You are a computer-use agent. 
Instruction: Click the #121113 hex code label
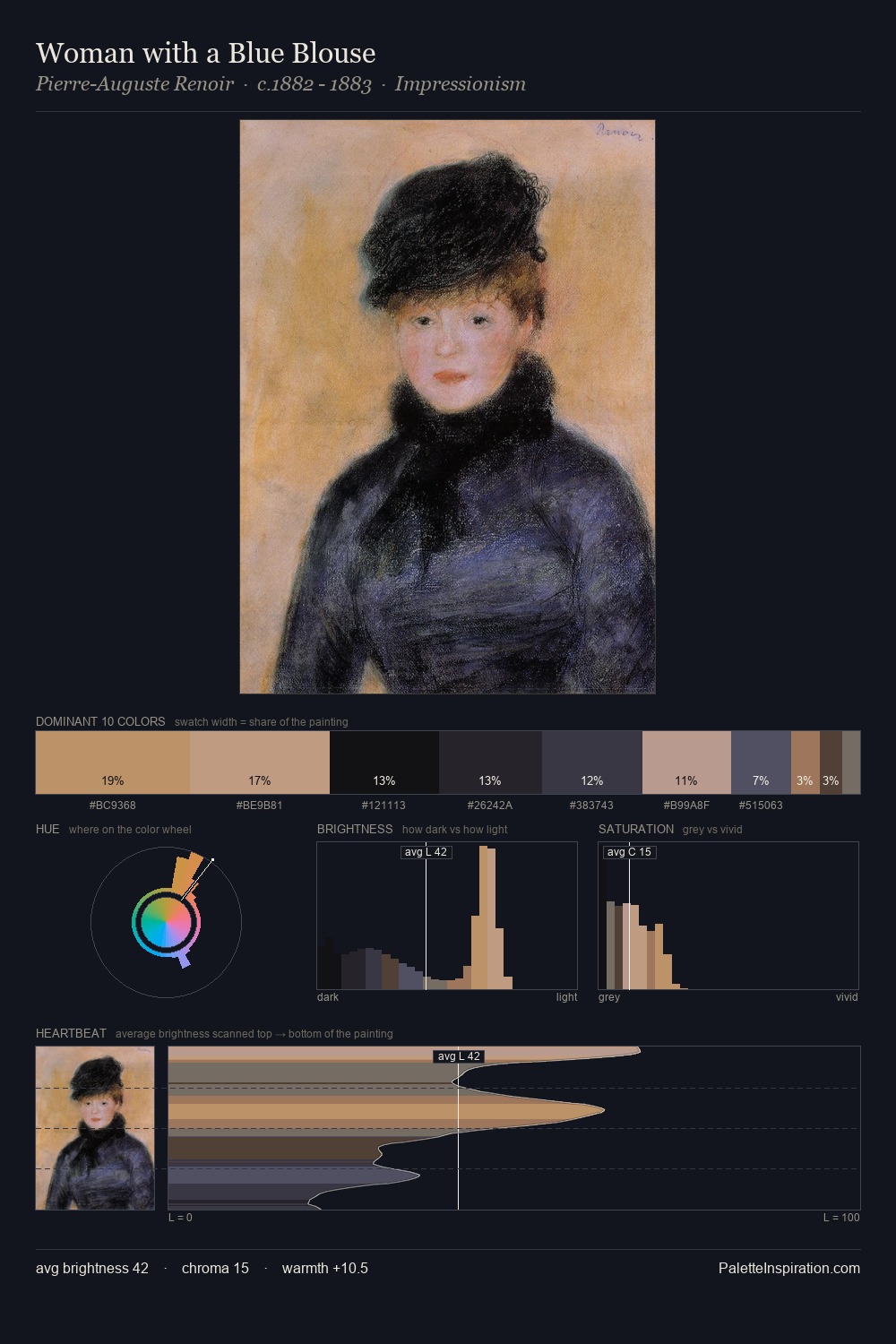(x=383, y=806)
